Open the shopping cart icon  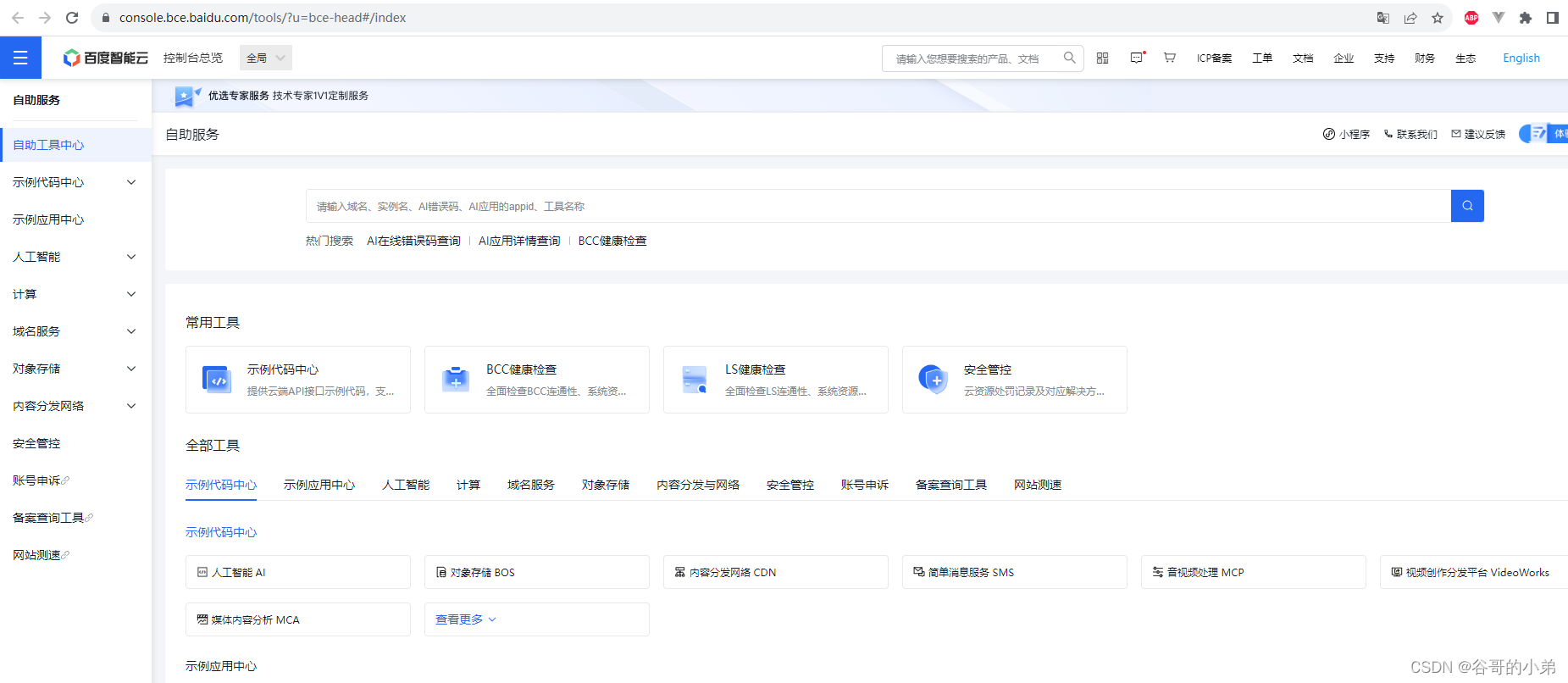click(1170, 58)
